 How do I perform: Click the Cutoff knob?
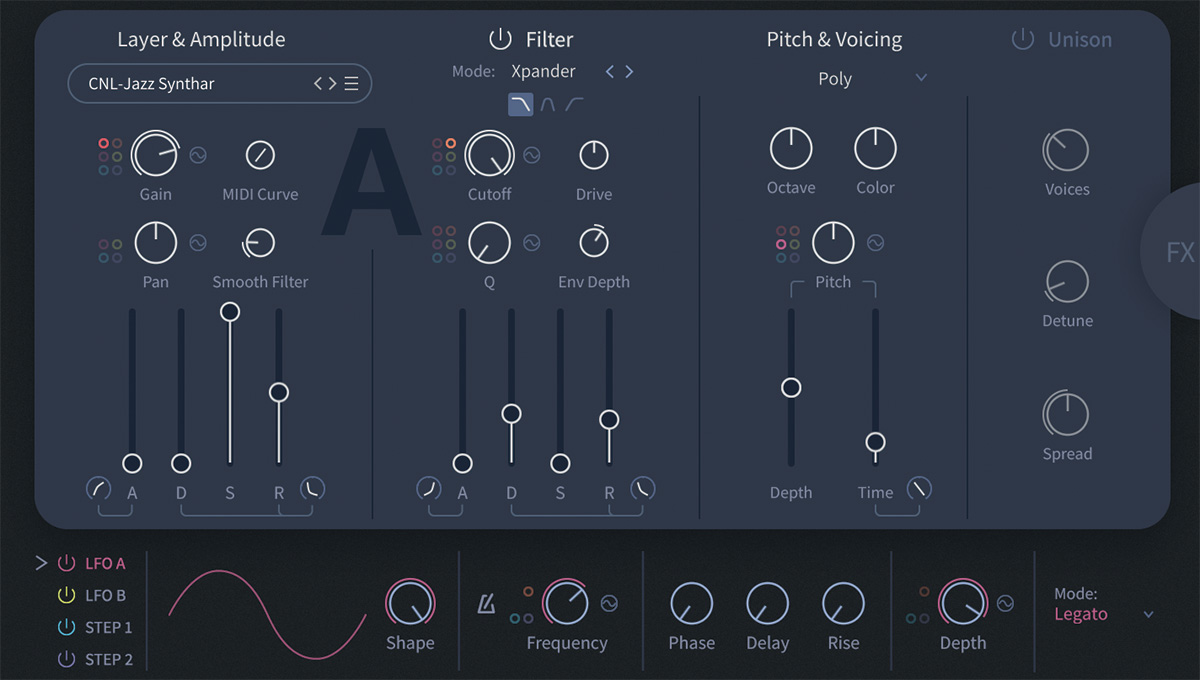[490, 155]
